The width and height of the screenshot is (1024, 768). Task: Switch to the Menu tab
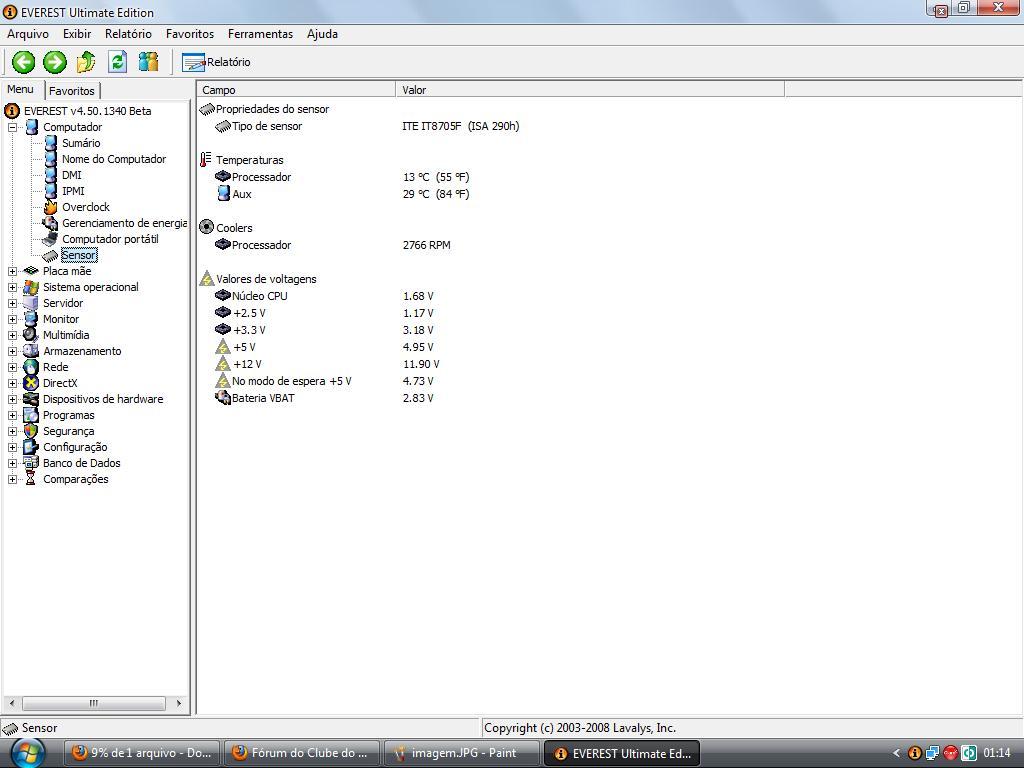coord(21,89)
